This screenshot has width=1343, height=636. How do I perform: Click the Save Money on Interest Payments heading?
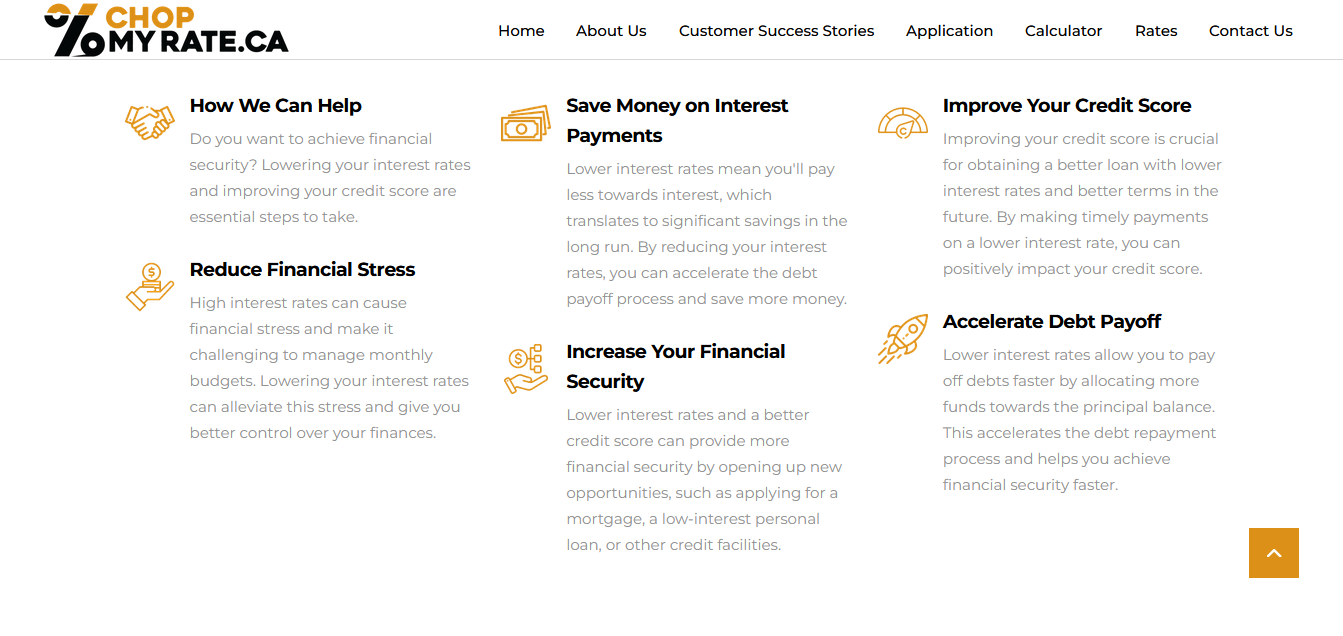click(x=677, y=120)
